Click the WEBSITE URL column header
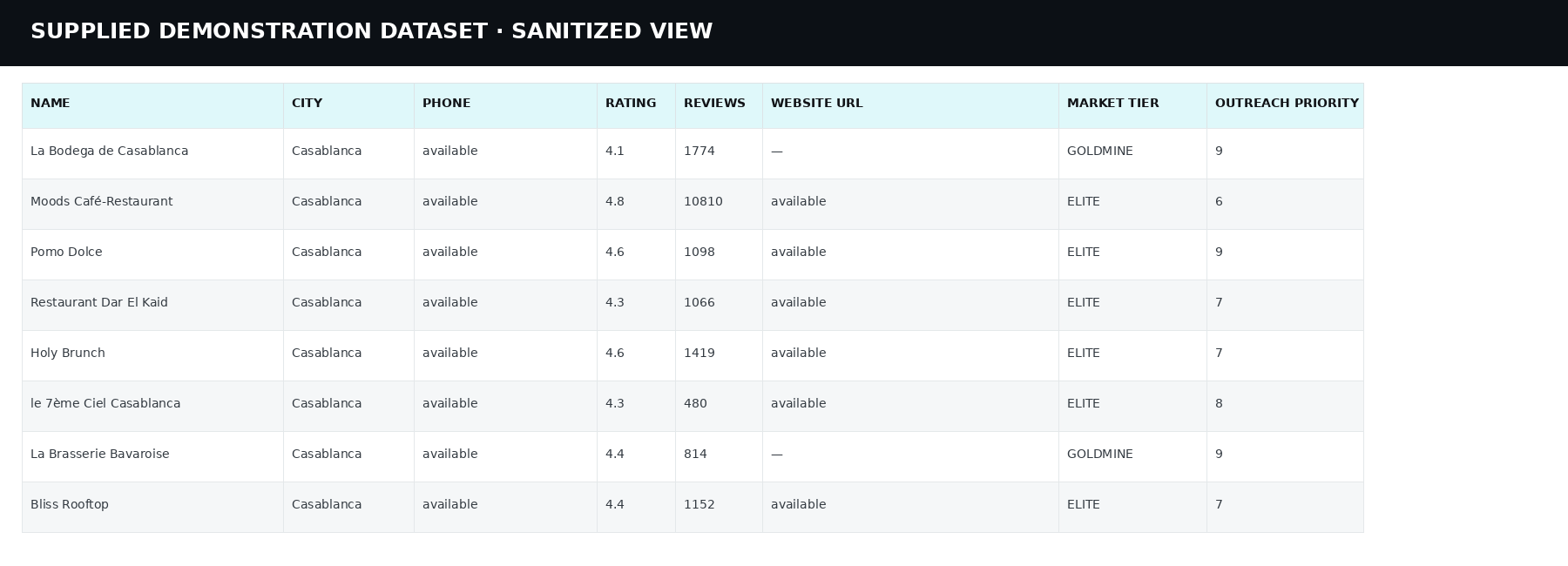 point(910,105)
